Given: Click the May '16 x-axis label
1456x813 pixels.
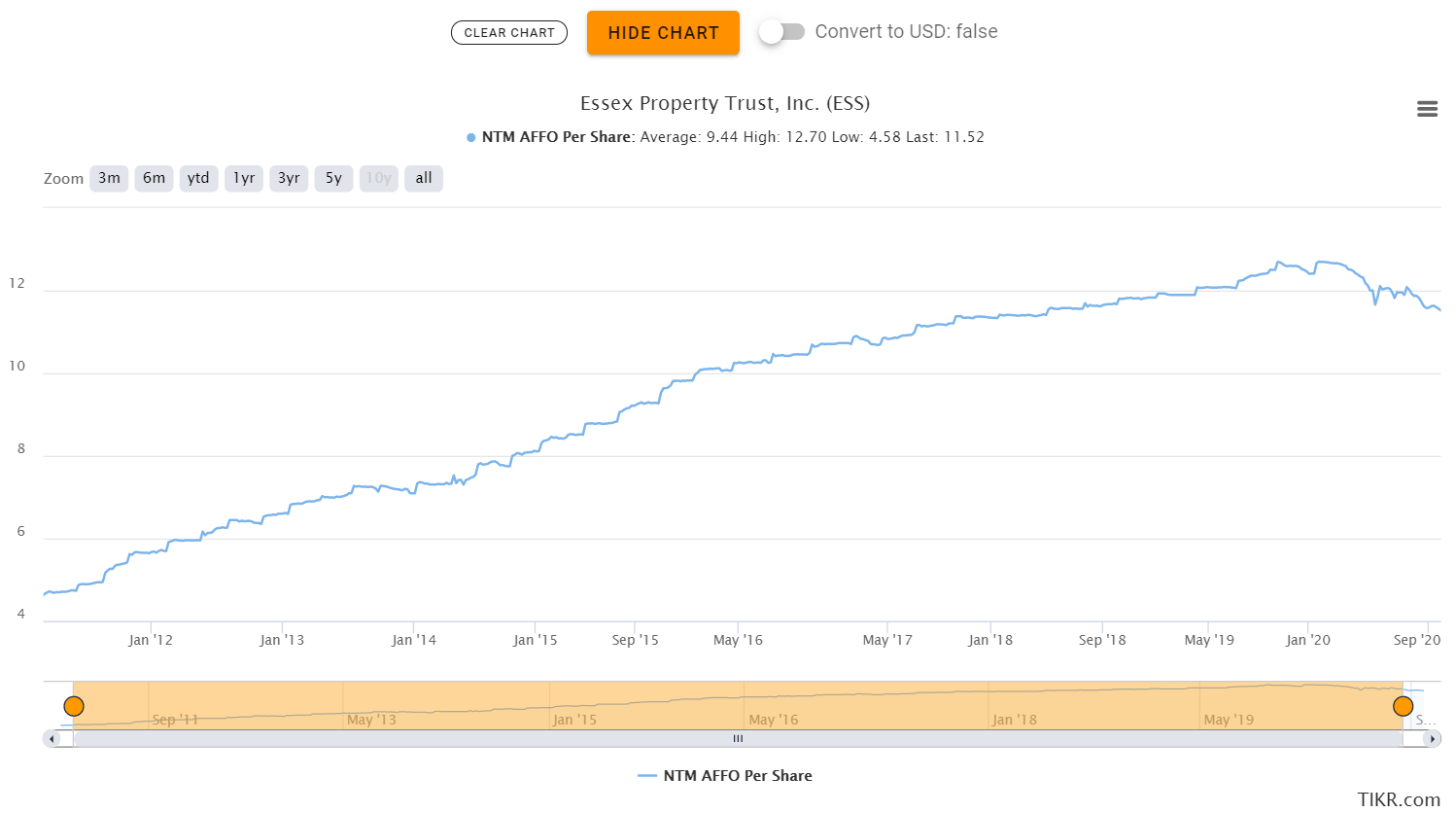Looking at the screenshot, I should 738,640.
